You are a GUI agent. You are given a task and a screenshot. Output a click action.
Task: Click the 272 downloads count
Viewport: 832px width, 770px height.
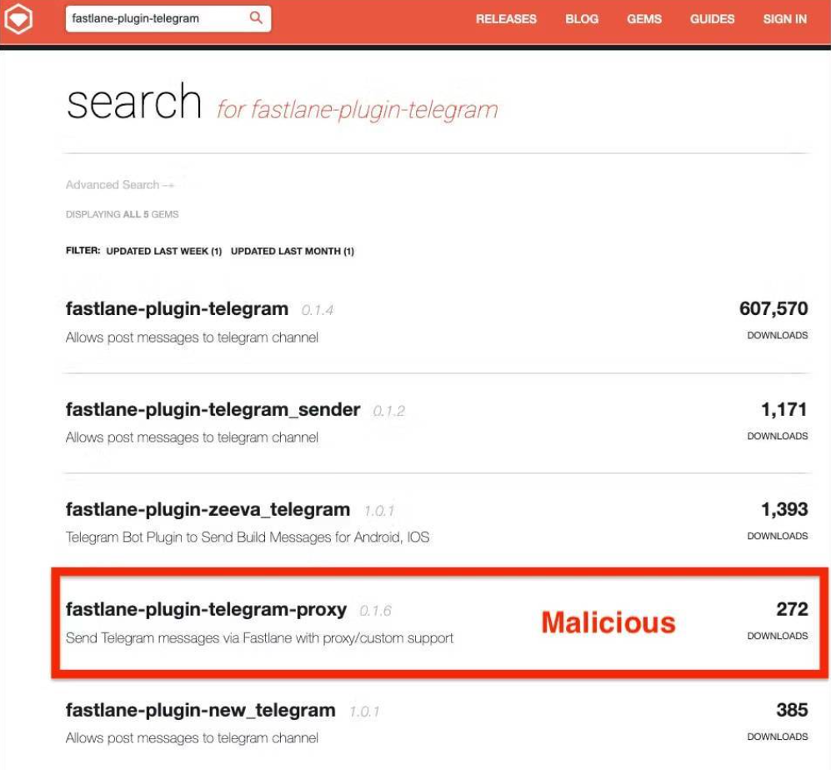[792, 609]
